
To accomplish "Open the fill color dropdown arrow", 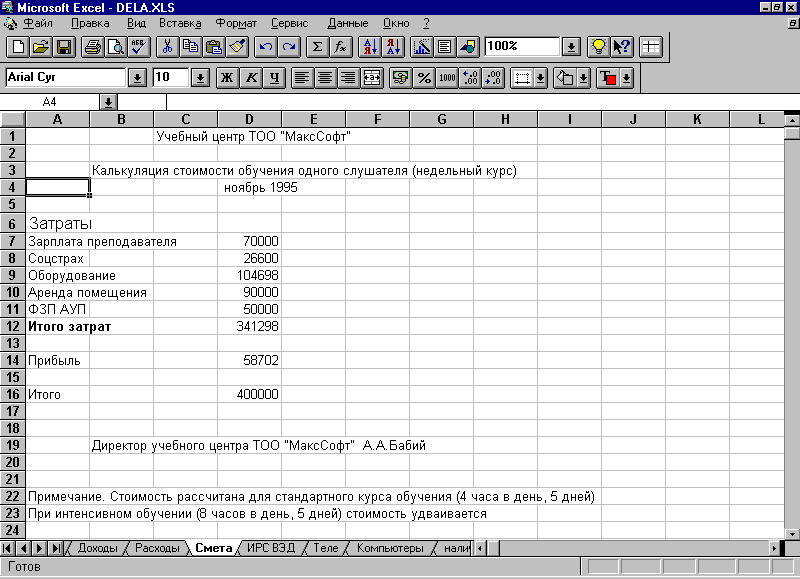I will tap(584, 78).
